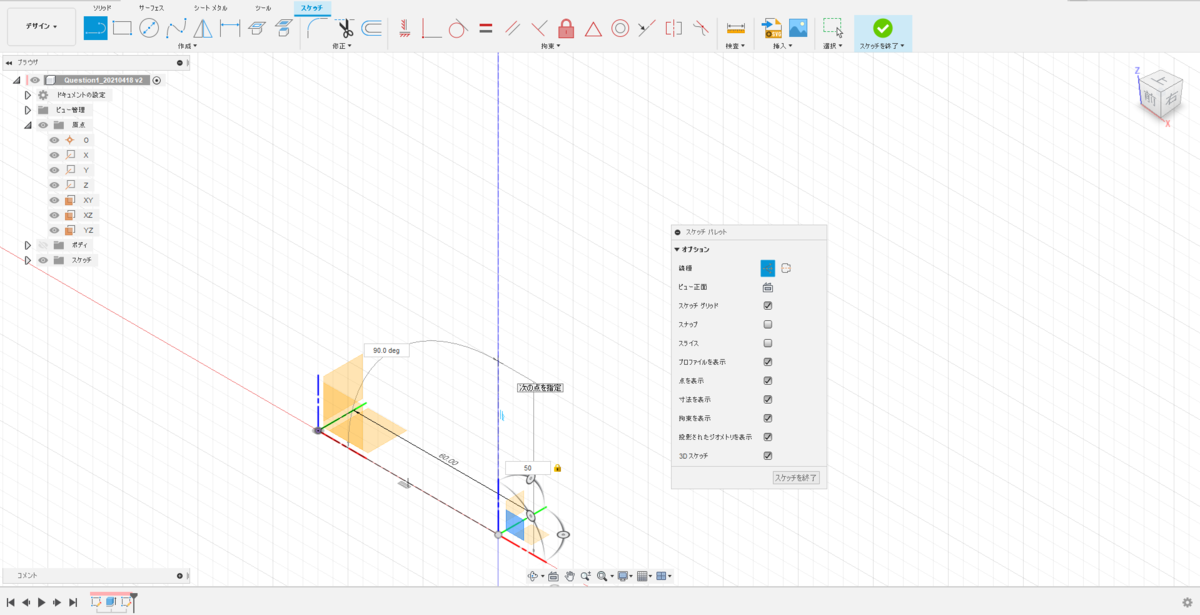Show the ボディ folder visibility eye

pos(43,245)
